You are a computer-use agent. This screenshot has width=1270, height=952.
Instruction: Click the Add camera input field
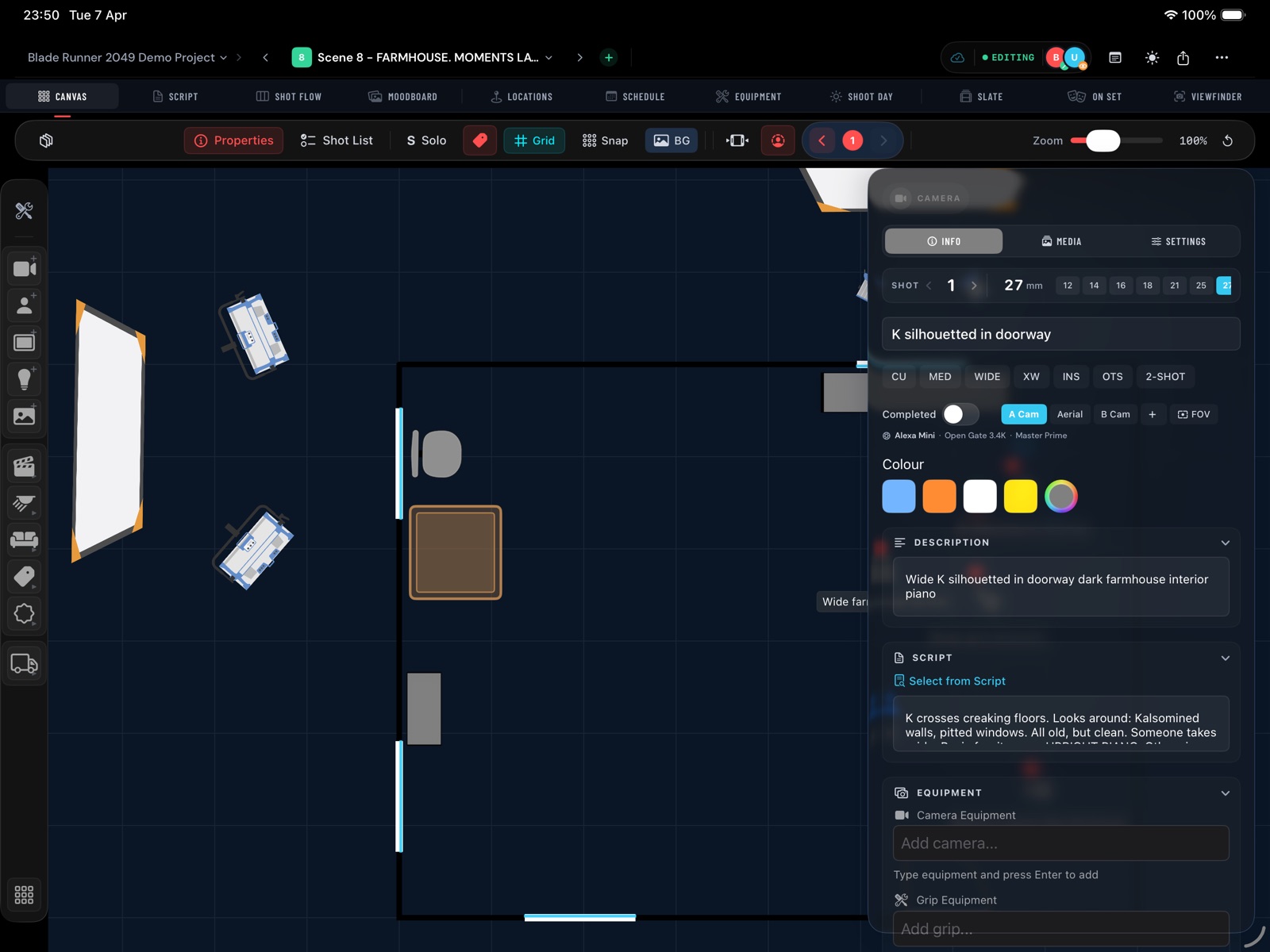click(1060, 843)
